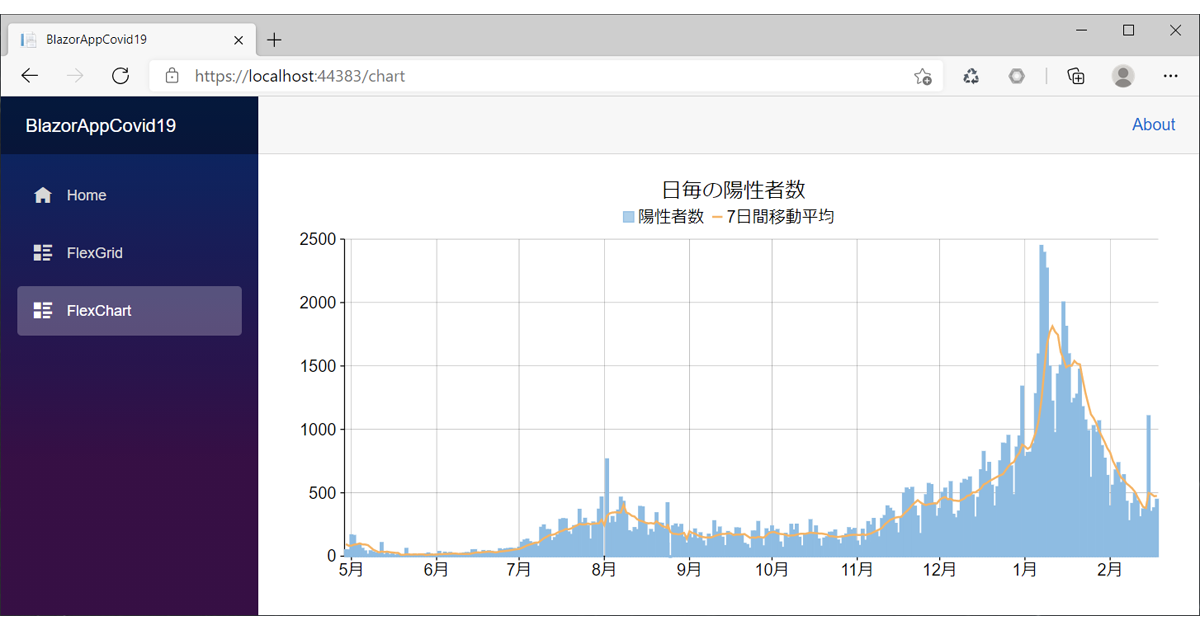Select the Home navigation icon in sidebar
Image resolution: width=1200 pixels, height=630 pixels.
coord(41,195)
